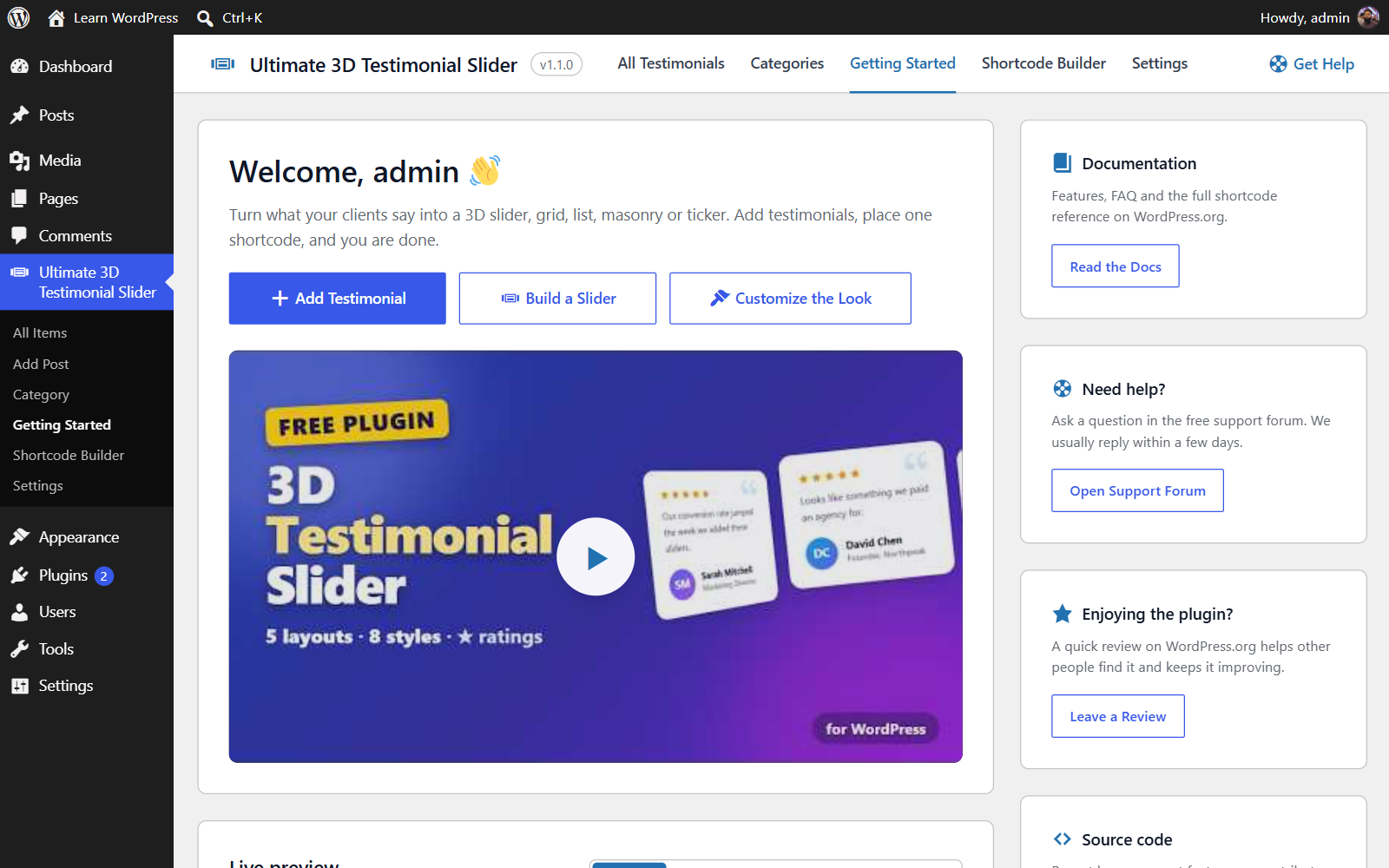Click the Read the Docs button
Screen dimensions: 1389x868
click(1116, 266)
